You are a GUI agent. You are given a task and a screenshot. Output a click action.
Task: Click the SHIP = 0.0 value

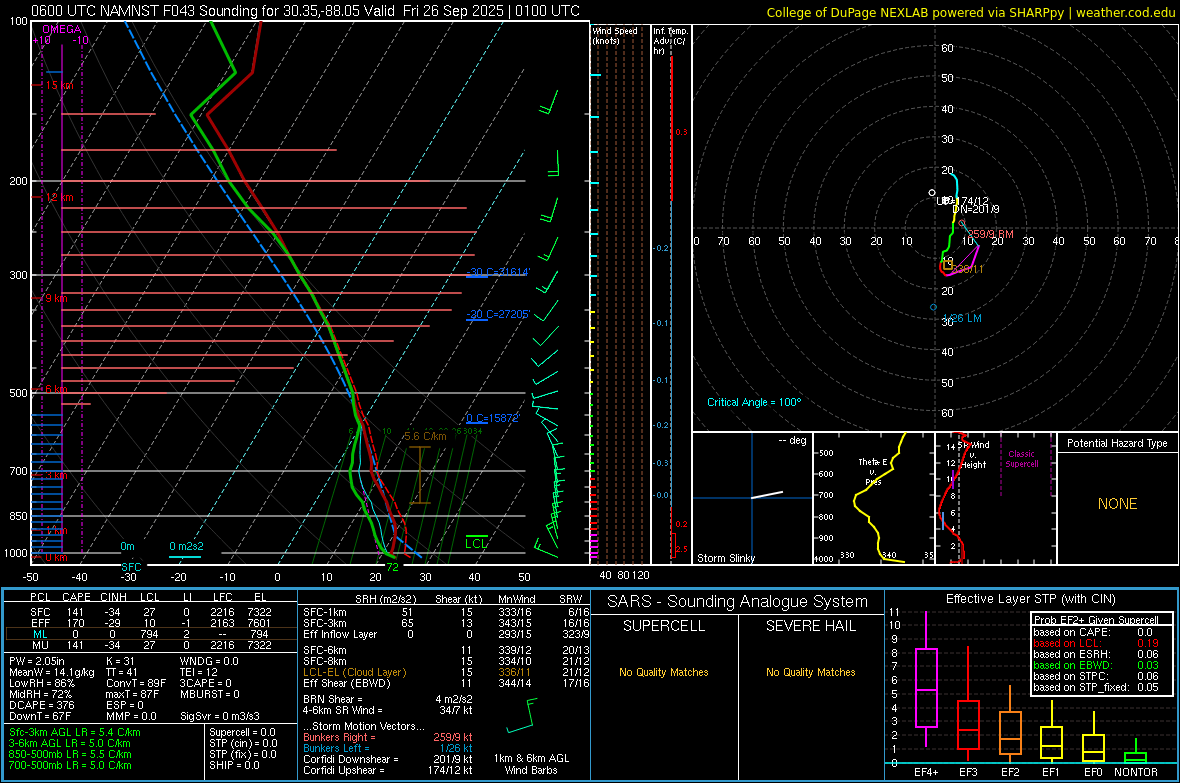[x=233, y=765]
